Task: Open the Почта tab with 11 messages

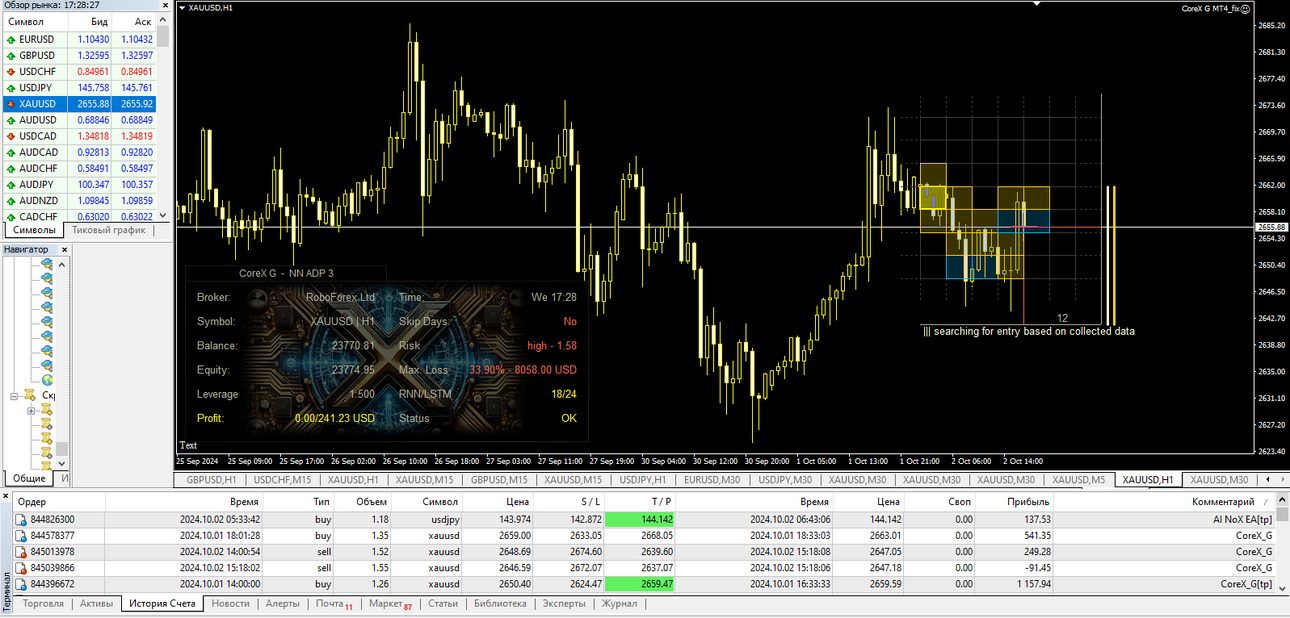Action: 334,604
